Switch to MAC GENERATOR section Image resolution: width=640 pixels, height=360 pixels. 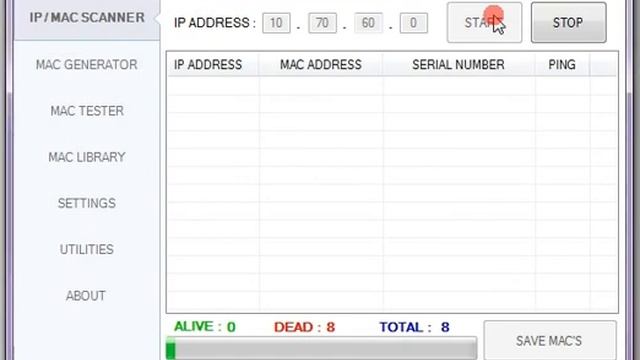tap(87, 64)
